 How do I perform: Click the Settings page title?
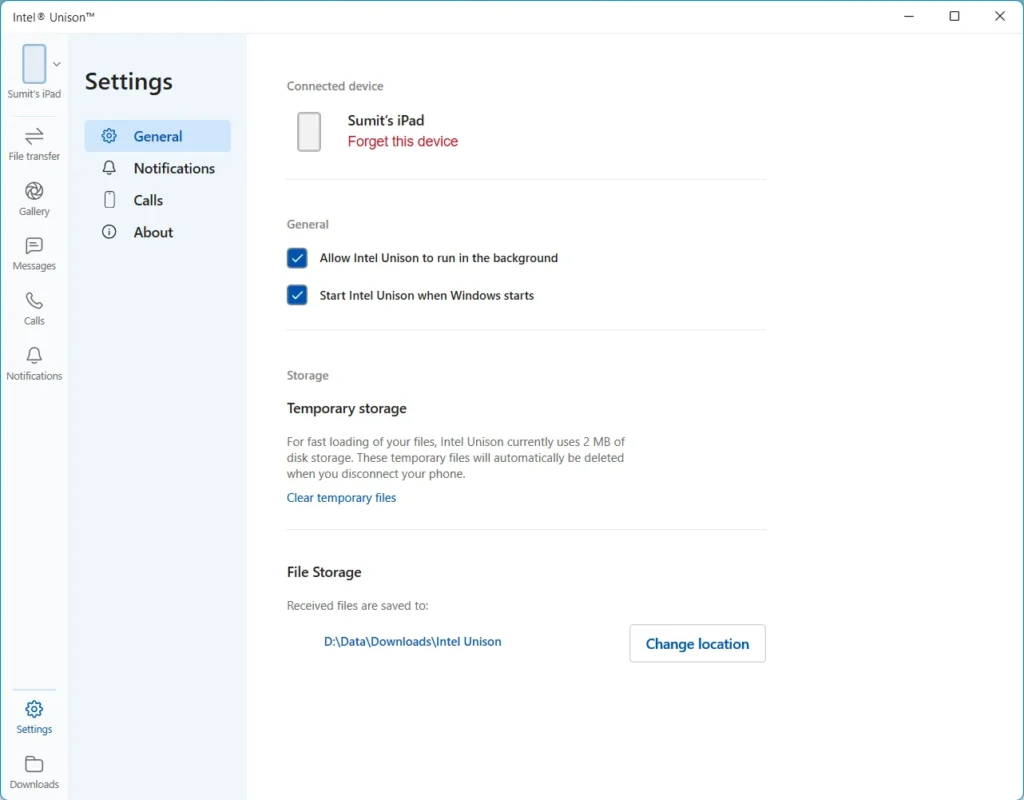point(129,82)
